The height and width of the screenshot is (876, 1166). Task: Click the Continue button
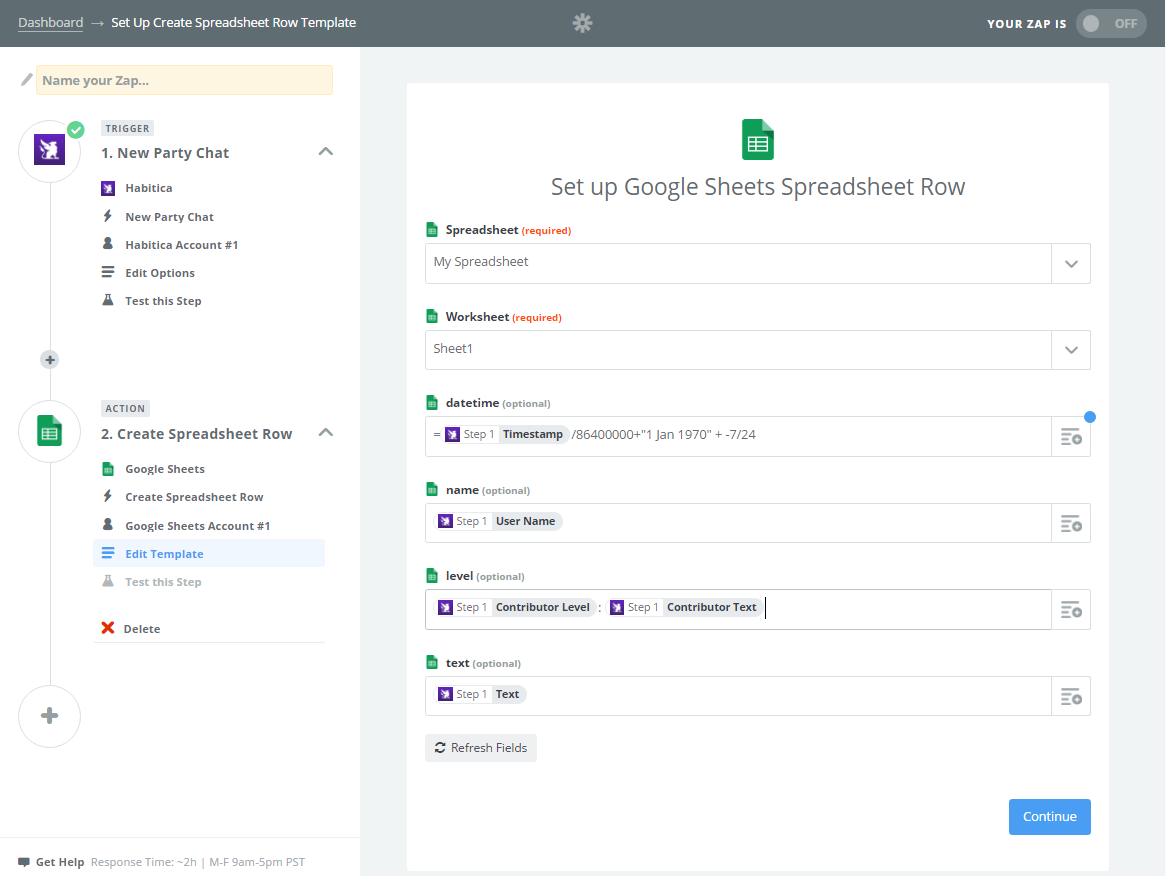1049,817
